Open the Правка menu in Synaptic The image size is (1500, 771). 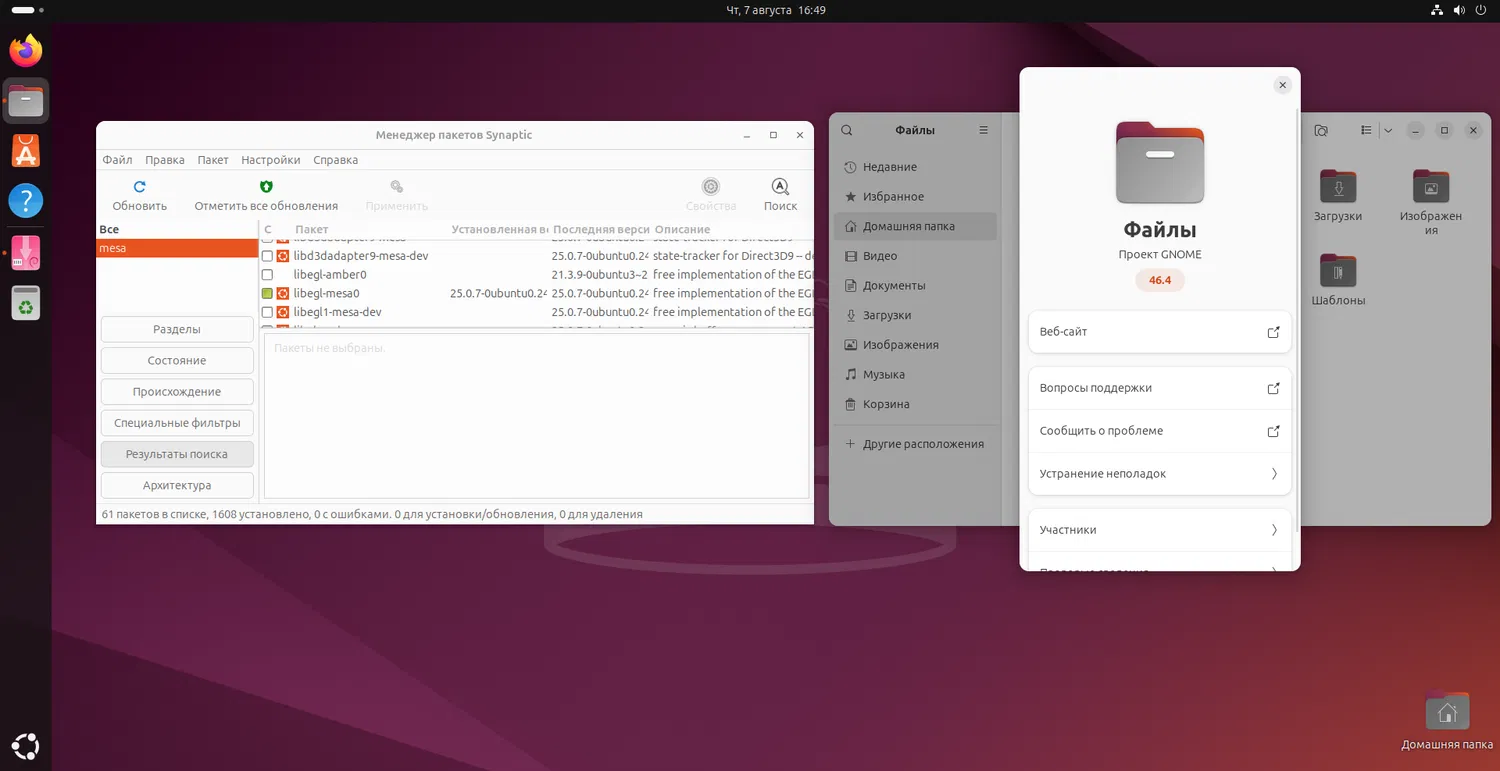(x=164, y=160)
